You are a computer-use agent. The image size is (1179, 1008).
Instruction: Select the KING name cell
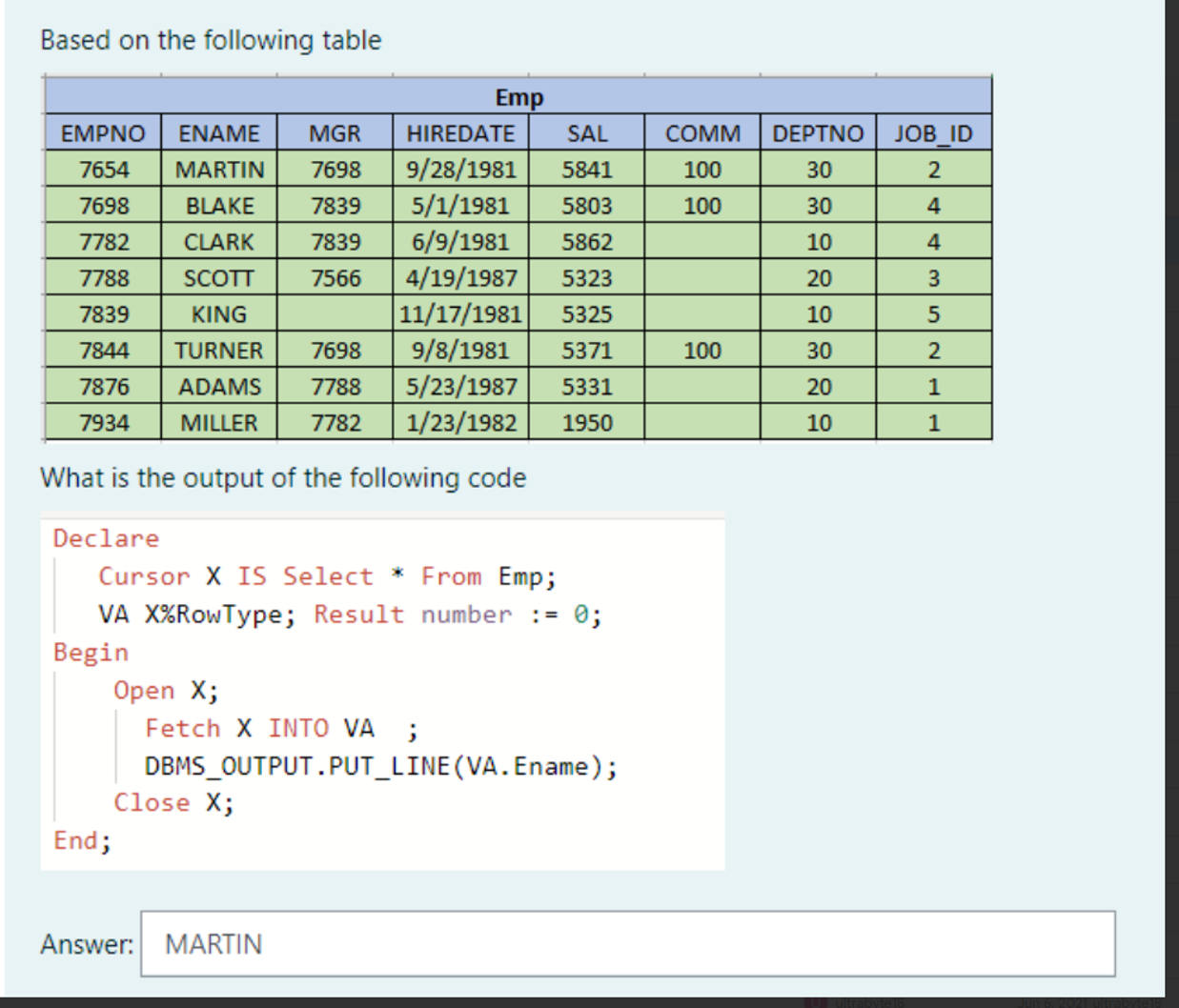219,314
